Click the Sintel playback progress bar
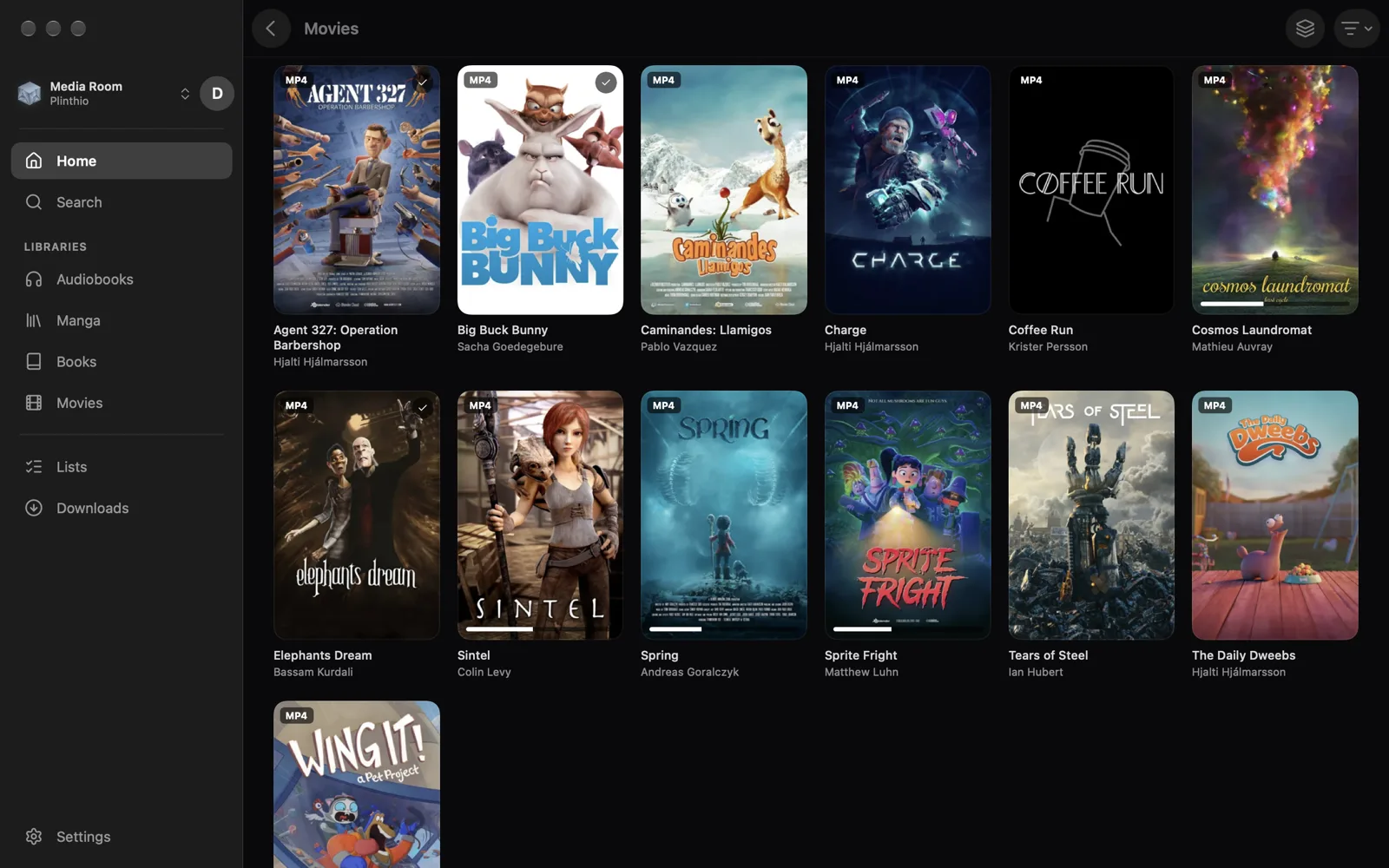Image resolution: width=1389 pixels, height=868 pixels. 540,629
